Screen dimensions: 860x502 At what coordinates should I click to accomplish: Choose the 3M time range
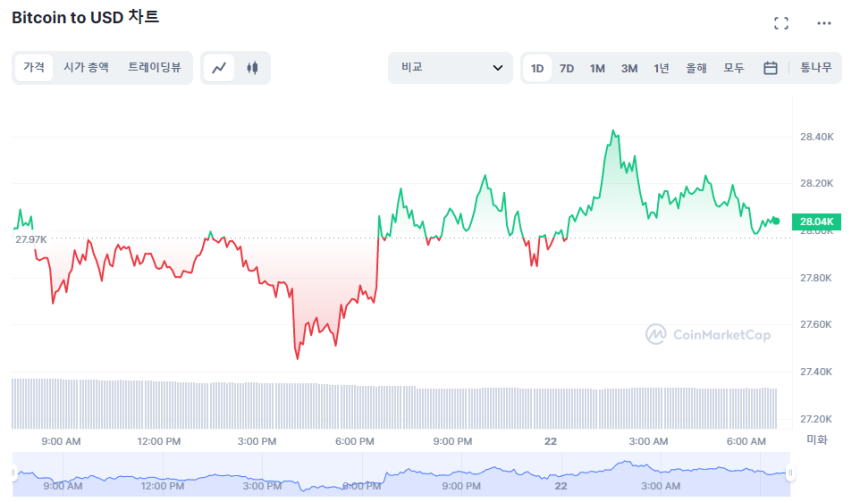(x=629, y=68)
